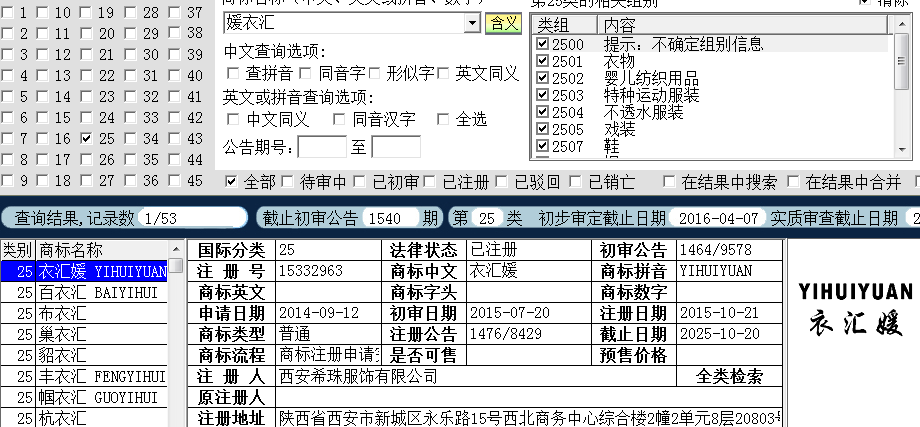920x427 pixels.
Task: Enable the 查拼音 checkbox
Action: pos(233,73)
